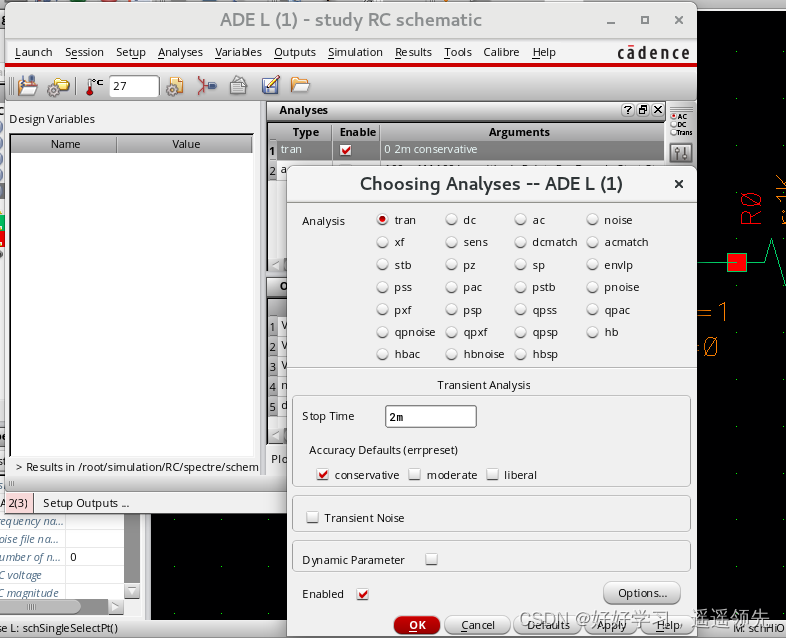Click the Defaults button in dialog
Screen dimensions: 786x638
point(548,625)
